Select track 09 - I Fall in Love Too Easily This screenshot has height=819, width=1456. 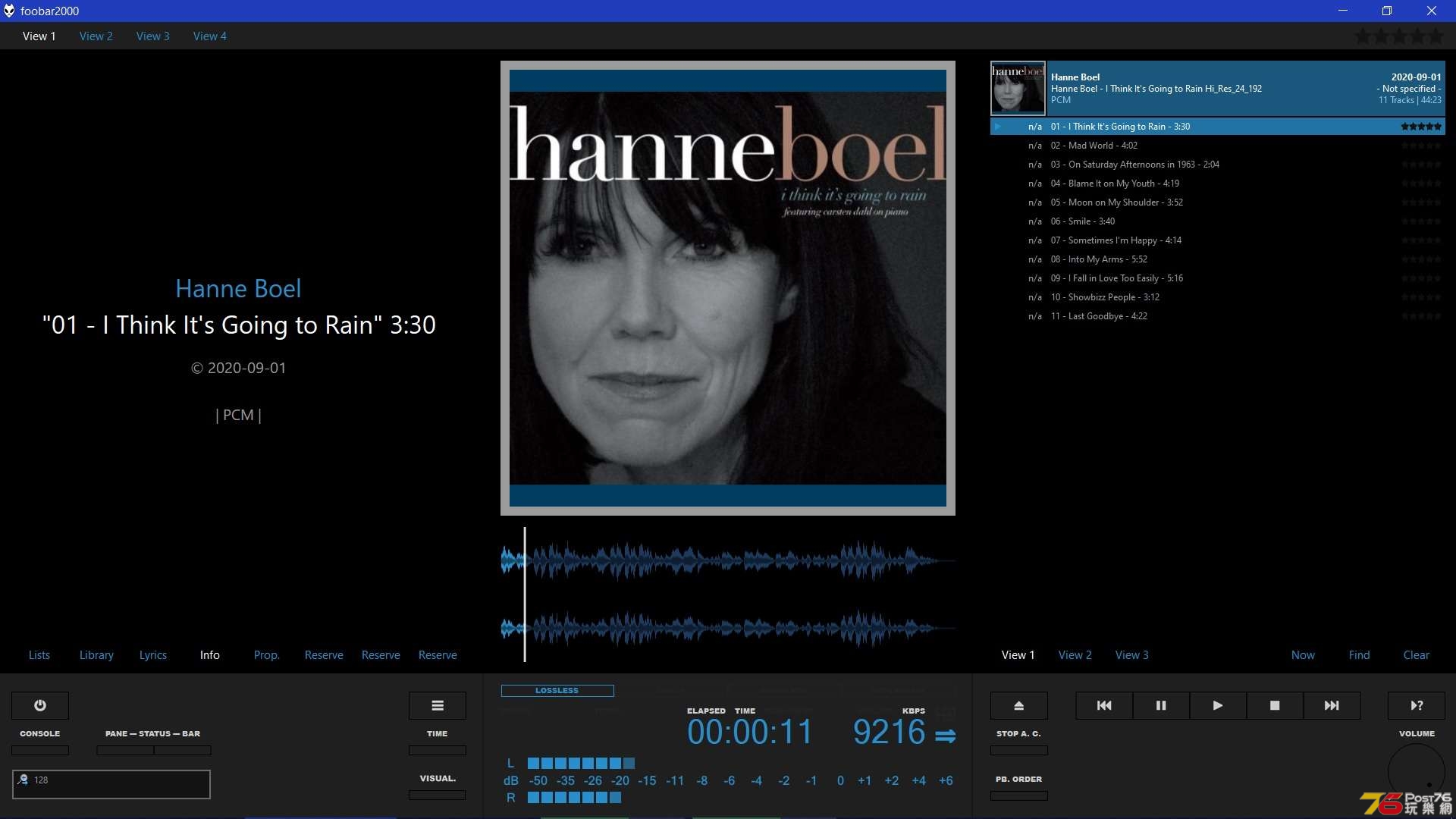[1218, 278]
